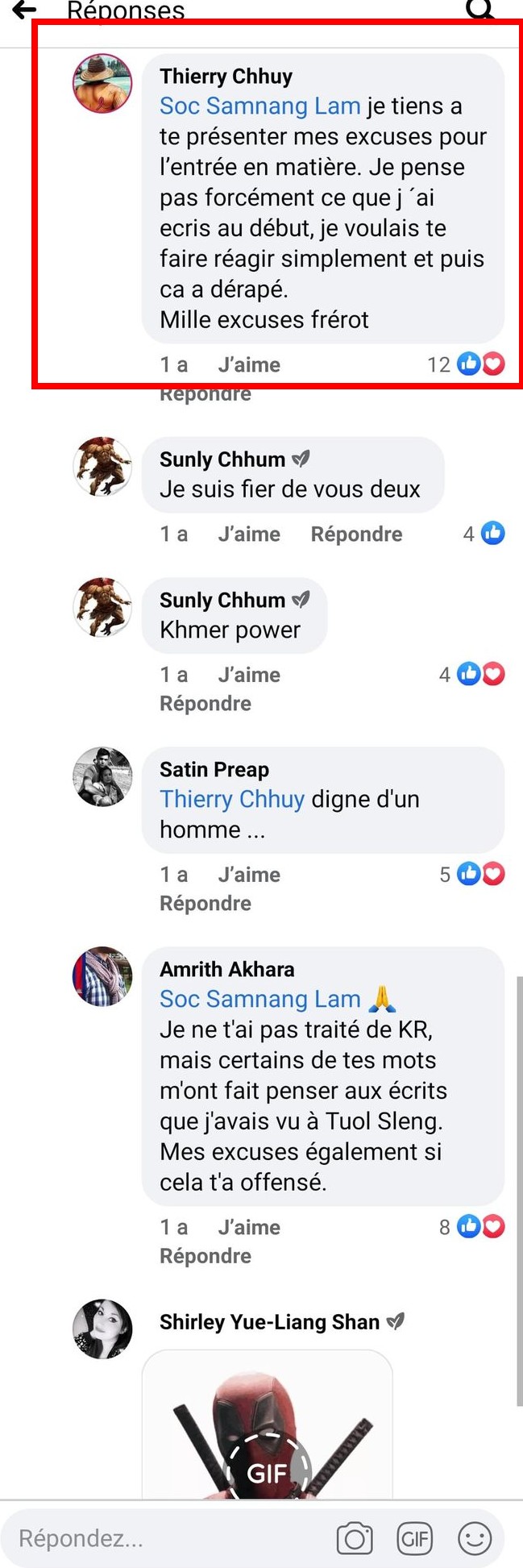
Task: Open the camera icon in the reply bar
Action: (354, 1538)
